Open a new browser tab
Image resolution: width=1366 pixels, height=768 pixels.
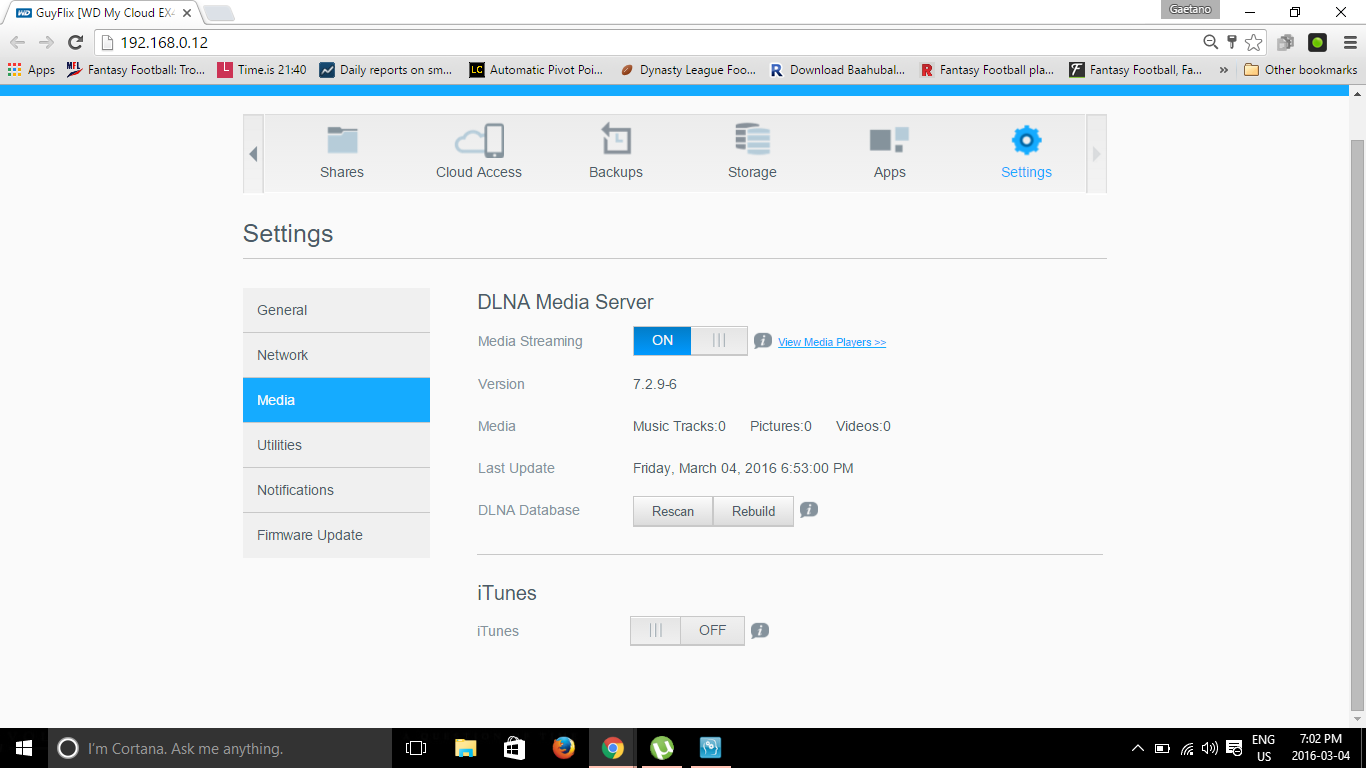(x=218, y=13)
